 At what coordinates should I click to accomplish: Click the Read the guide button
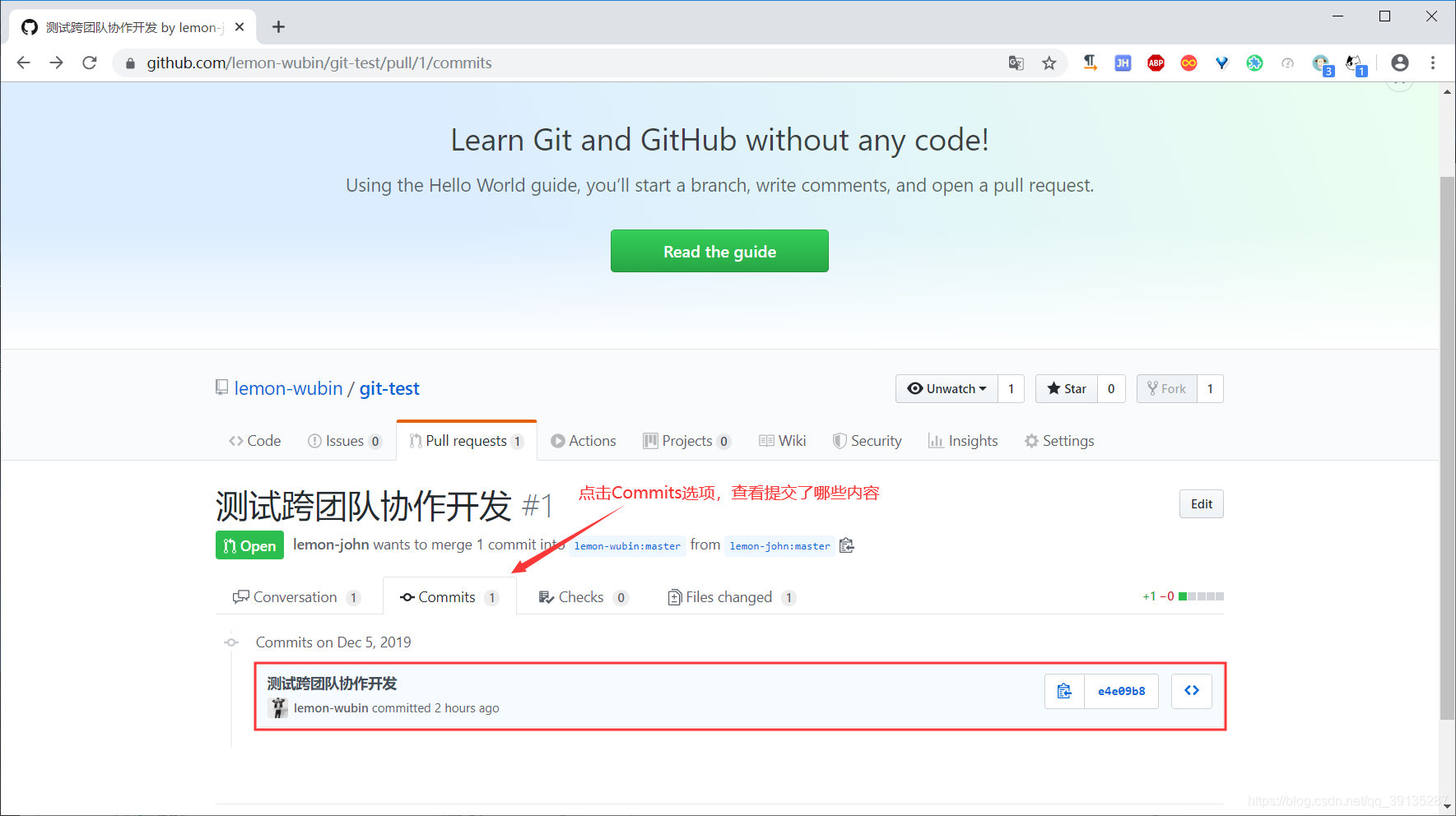[x=719, y=251]
